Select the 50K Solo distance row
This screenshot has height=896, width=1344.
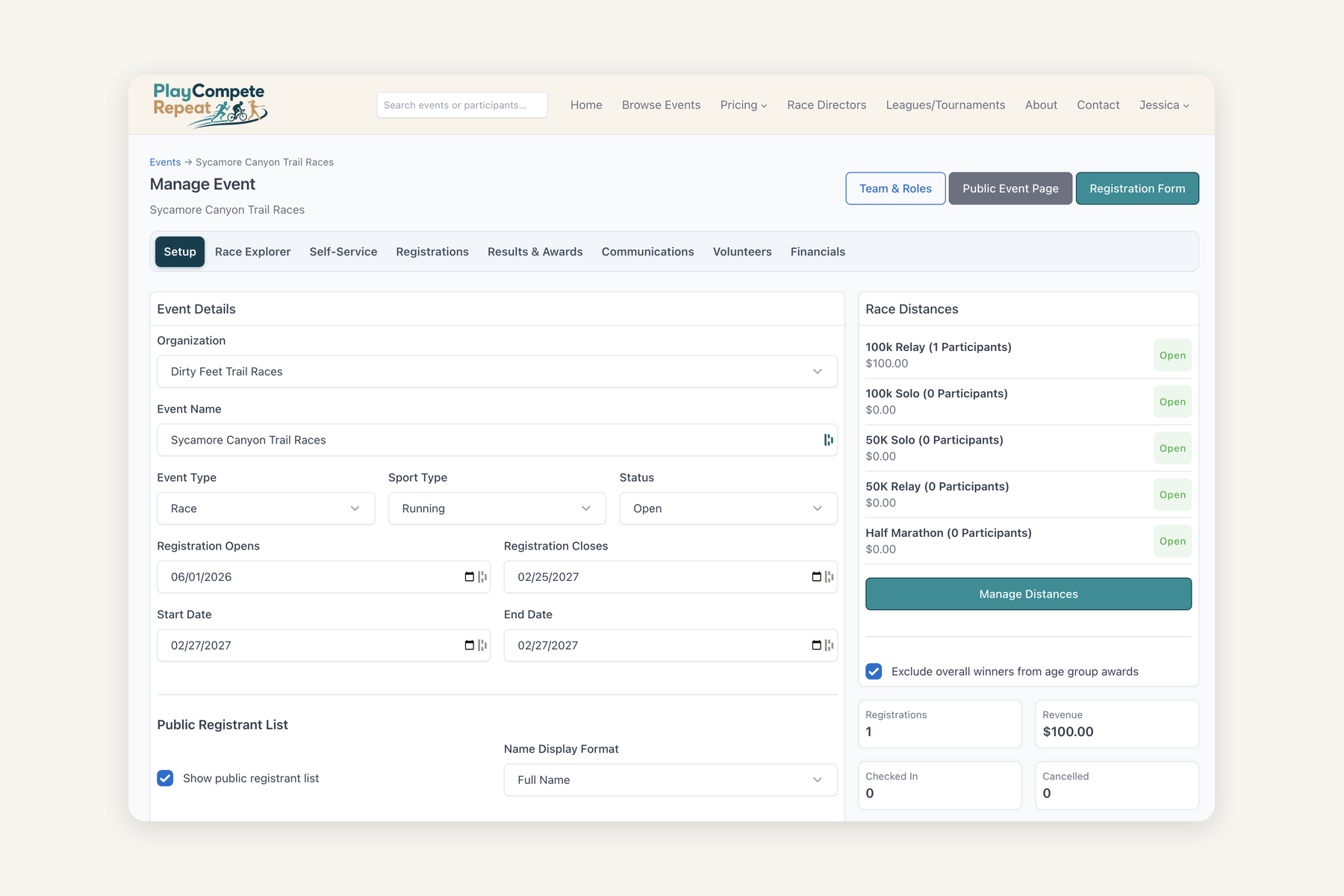click(x=1028, y=448)
